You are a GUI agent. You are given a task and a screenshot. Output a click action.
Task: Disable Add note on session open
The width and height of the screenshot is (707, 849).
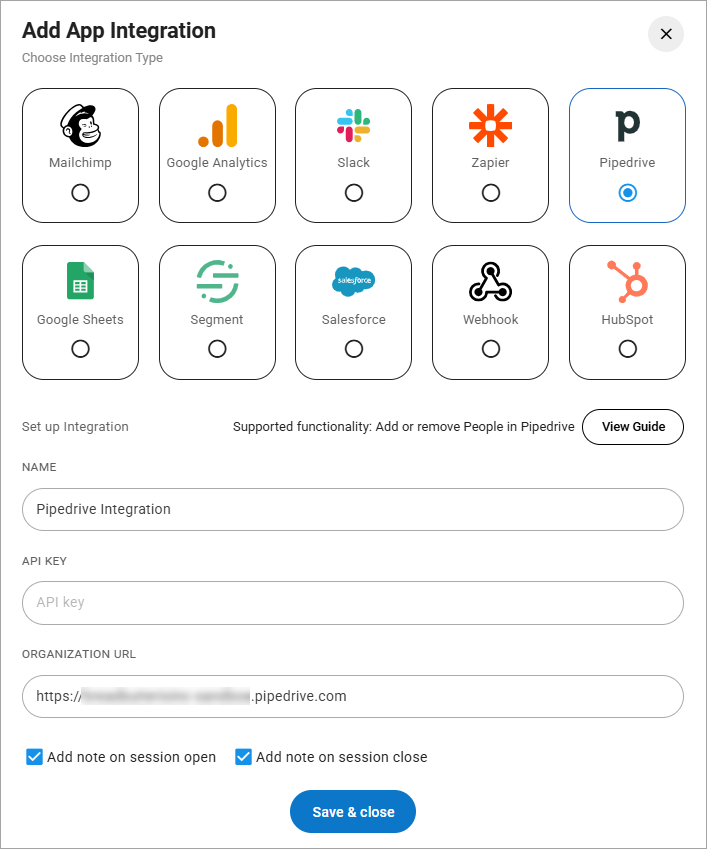tap(34, 757)
